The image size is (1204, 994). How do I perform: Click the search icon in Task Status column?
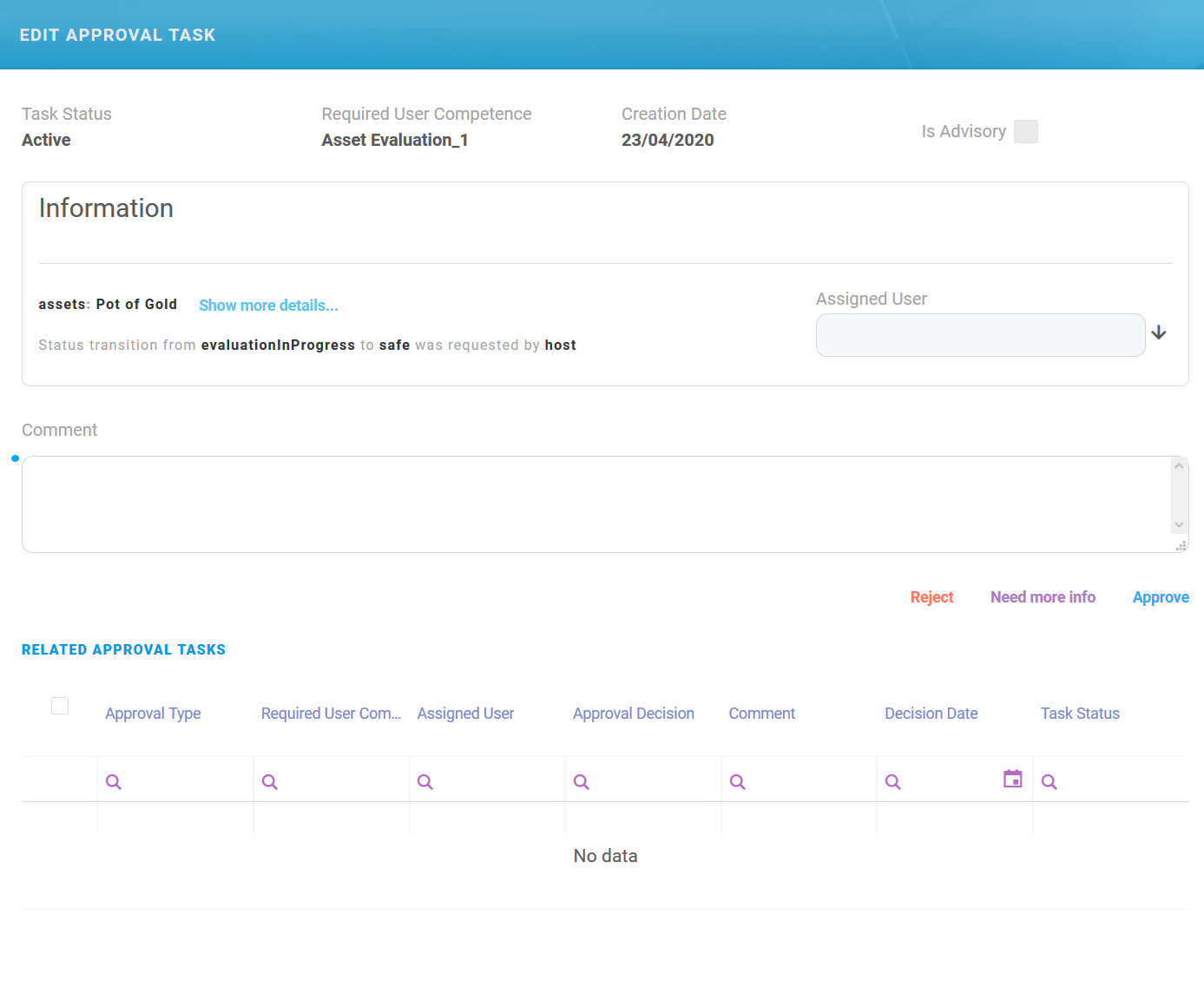tap(1049, 780)
